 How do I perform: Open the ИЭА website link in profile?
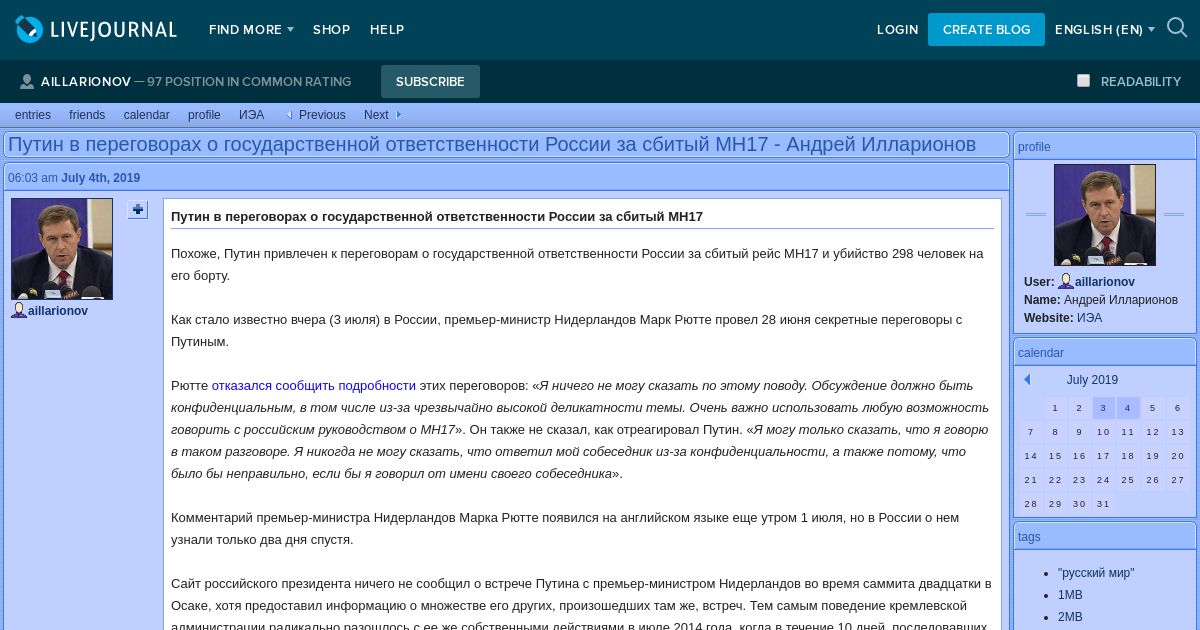(1089, 318)
